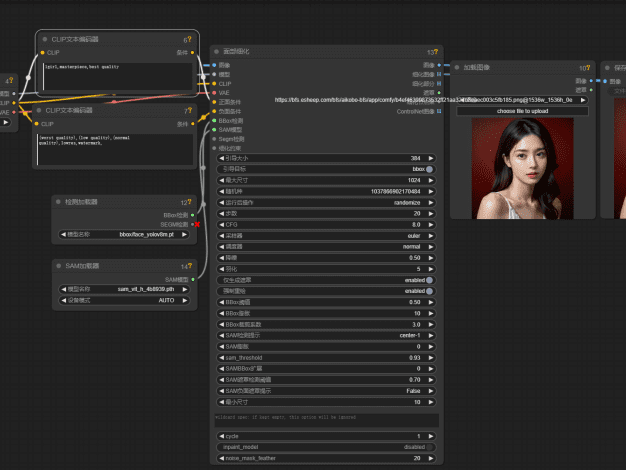Click the SAM遮罩检测阈值 0.70 slider field
Viewport: 626px width, 470px height.
(326, 380)
